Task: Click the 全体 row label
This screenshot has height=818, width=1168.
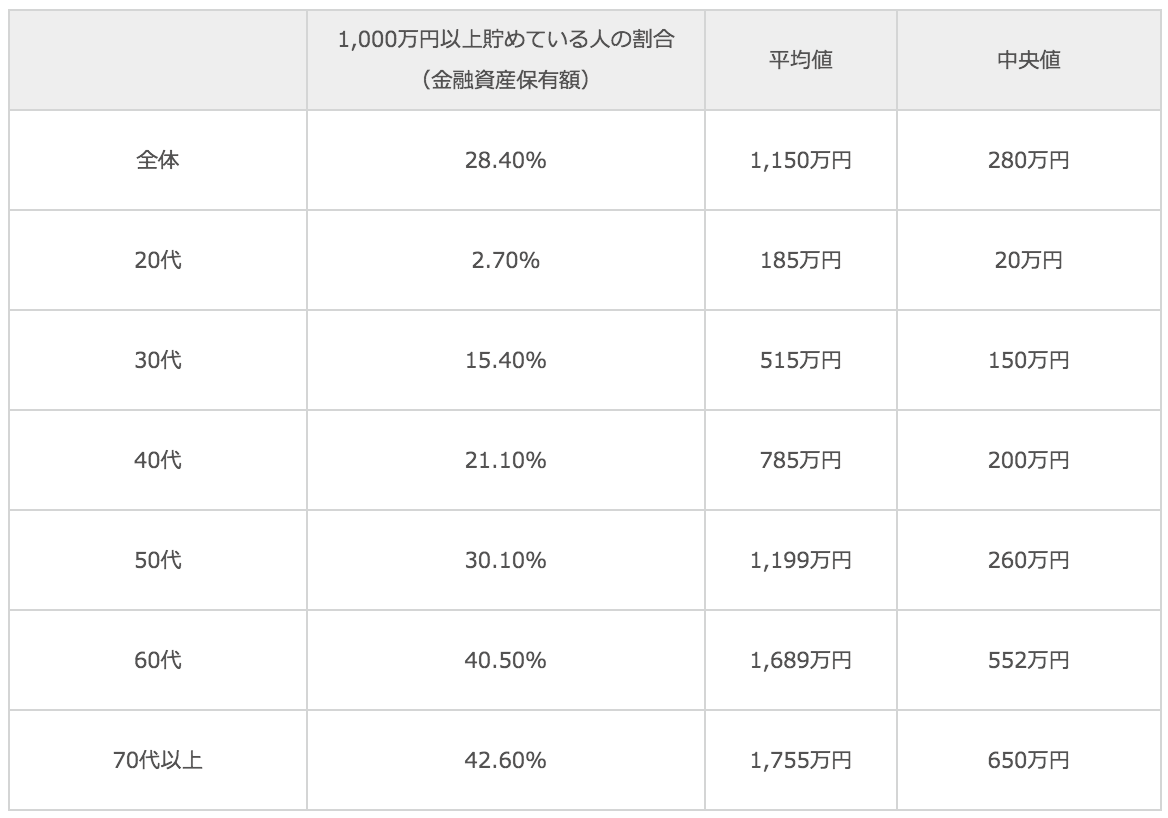Action: [158, 160]
